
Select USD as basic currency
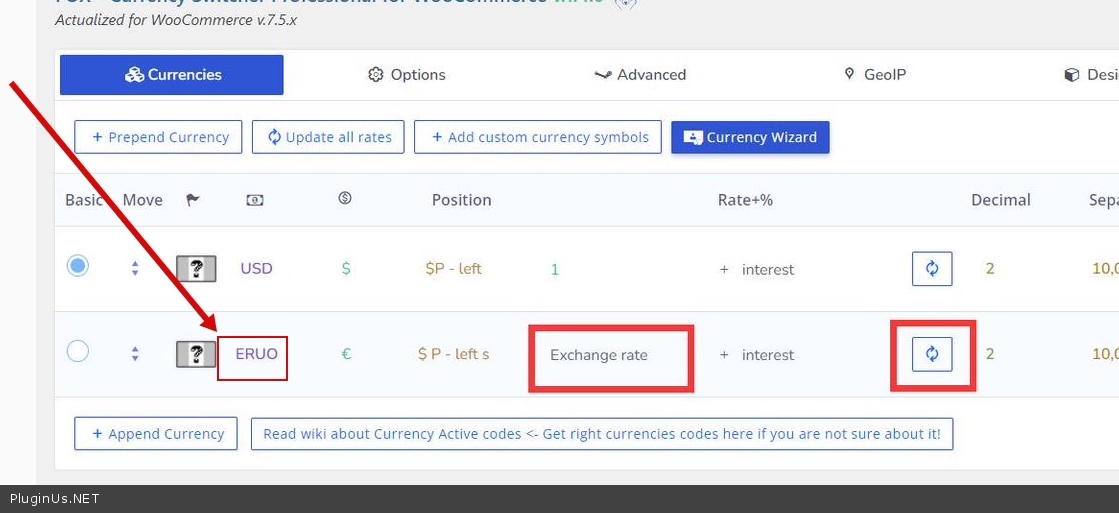(77, 266)
